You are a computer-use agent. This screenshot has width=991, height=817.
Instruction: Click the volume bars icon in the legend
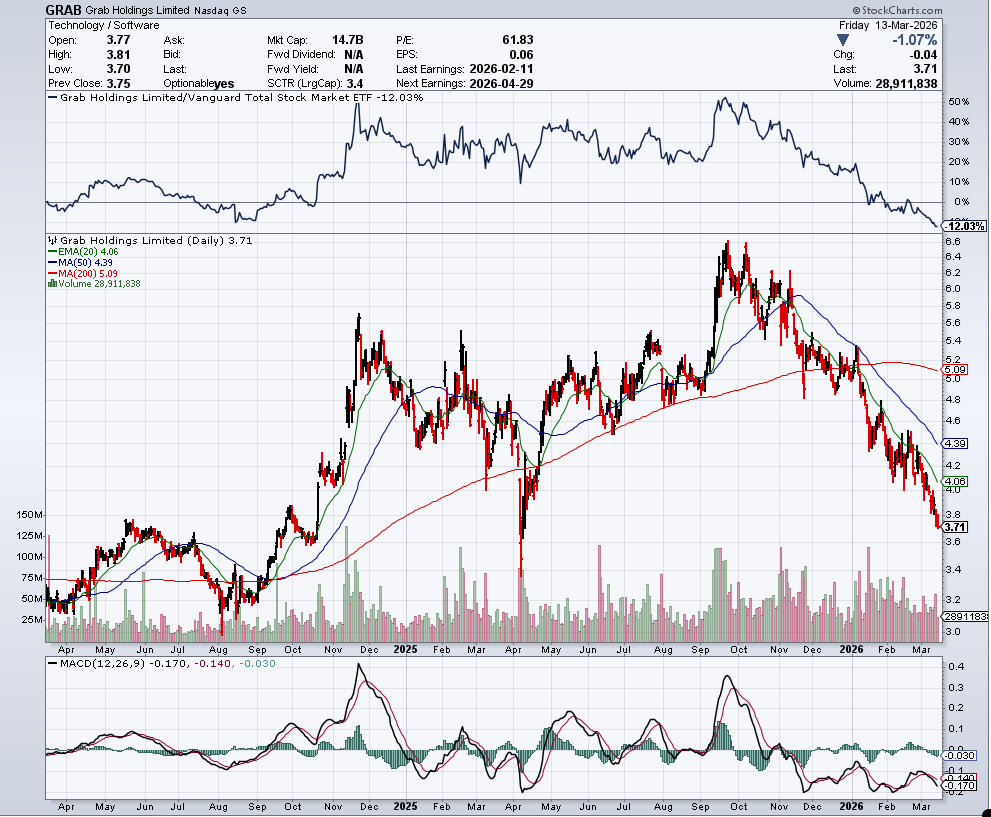click(x=52, y=284)
